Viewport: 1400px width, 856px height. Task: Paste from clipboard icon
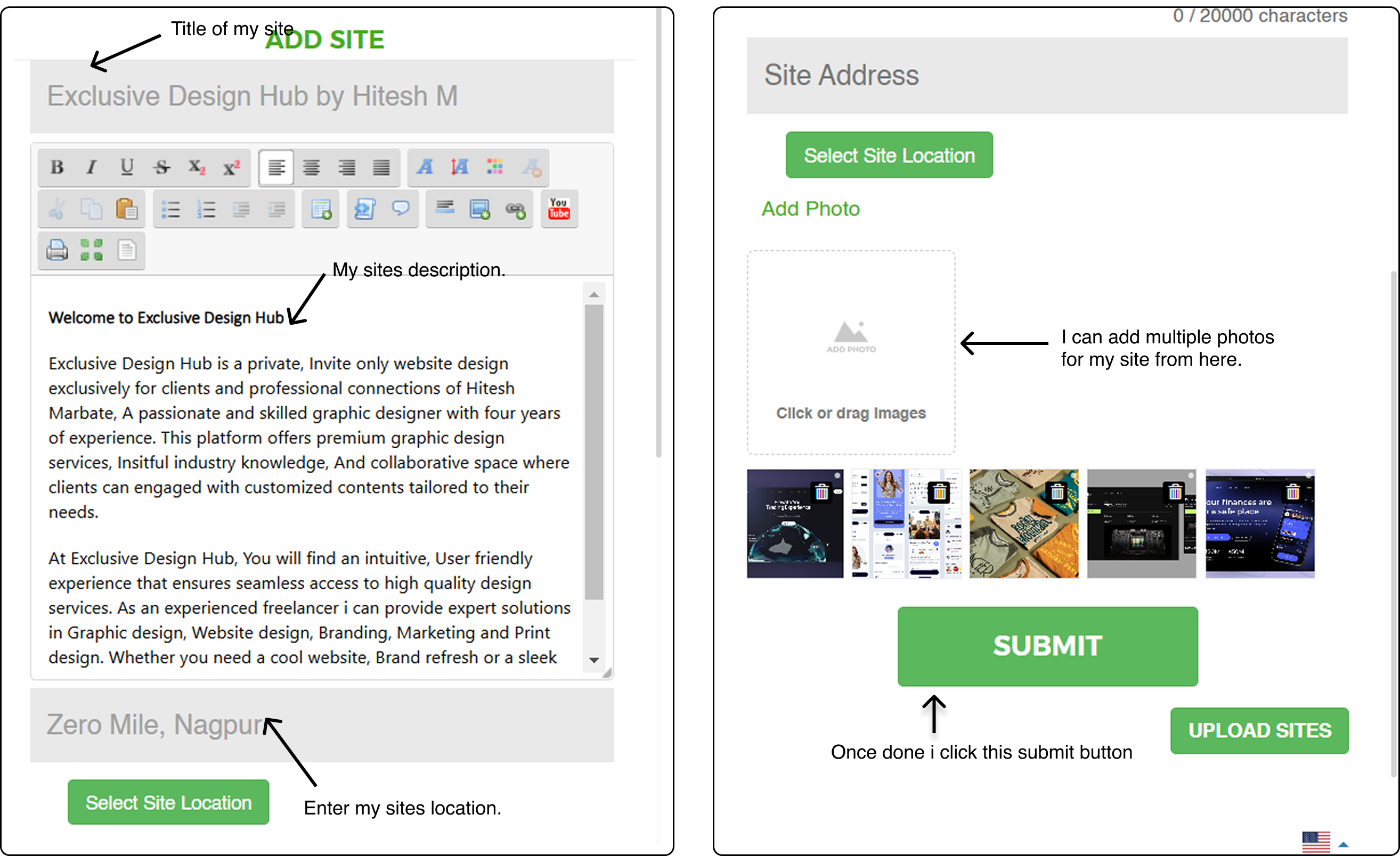pyautogui.click(x=126, y=209)
